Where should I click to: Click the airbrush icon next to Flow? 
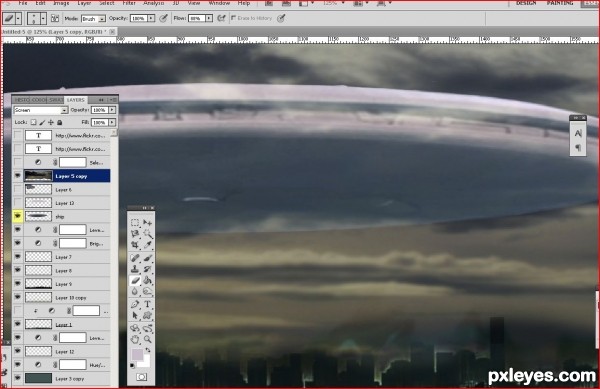pos(221,18)
